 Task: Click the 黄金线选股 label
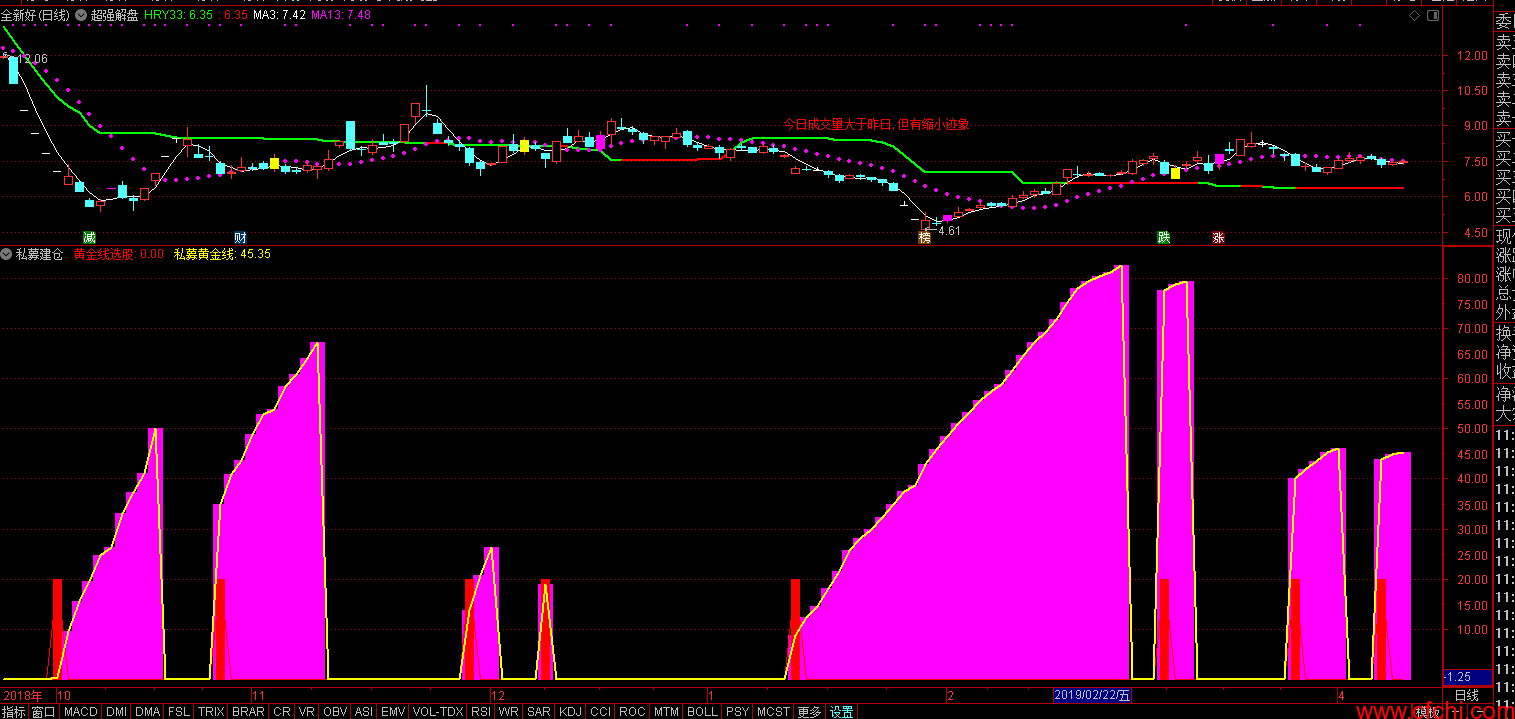pyautogui.click(x=104, y=254)
